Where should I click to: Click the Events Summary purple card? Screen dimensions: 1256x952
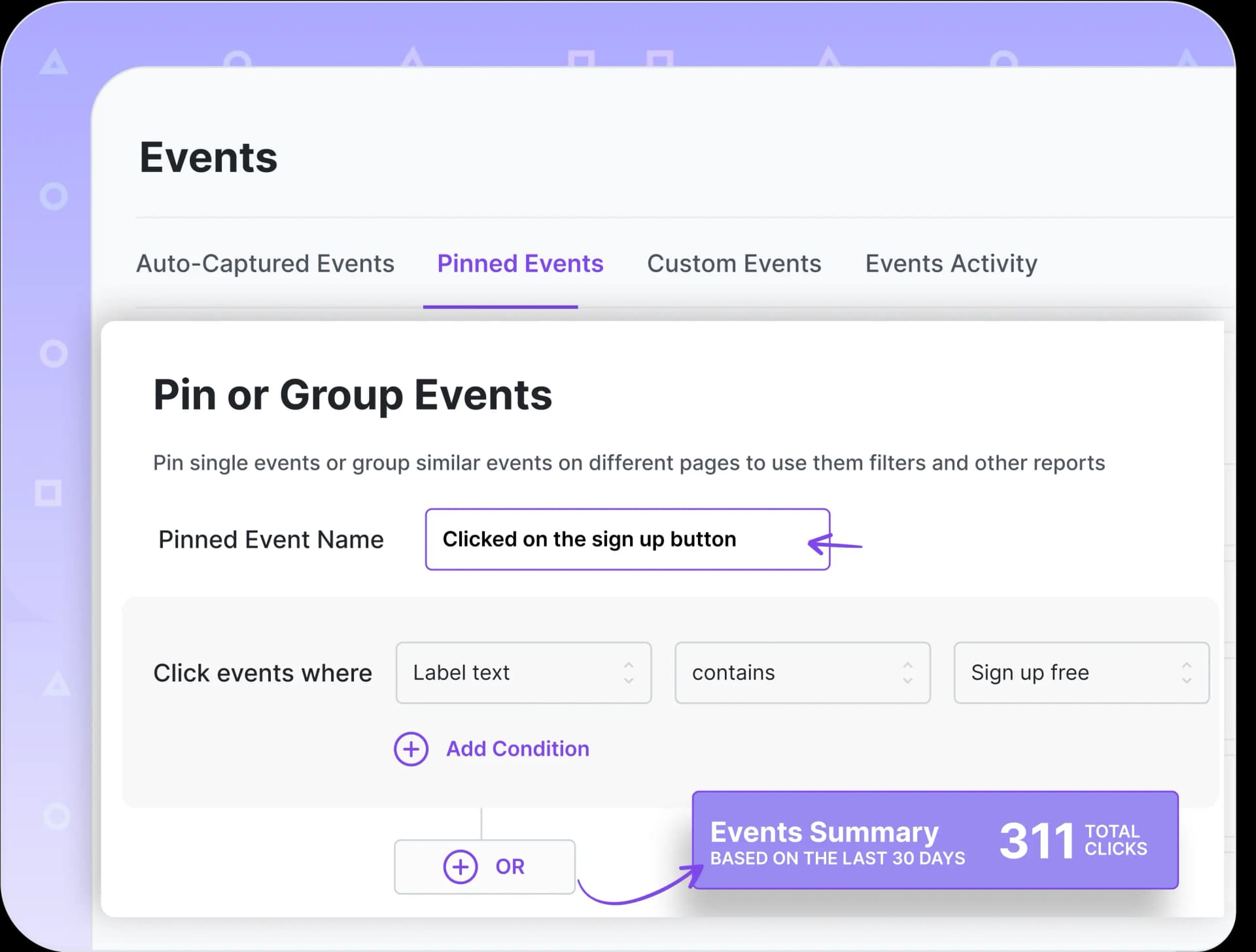(x=934, y=841)
